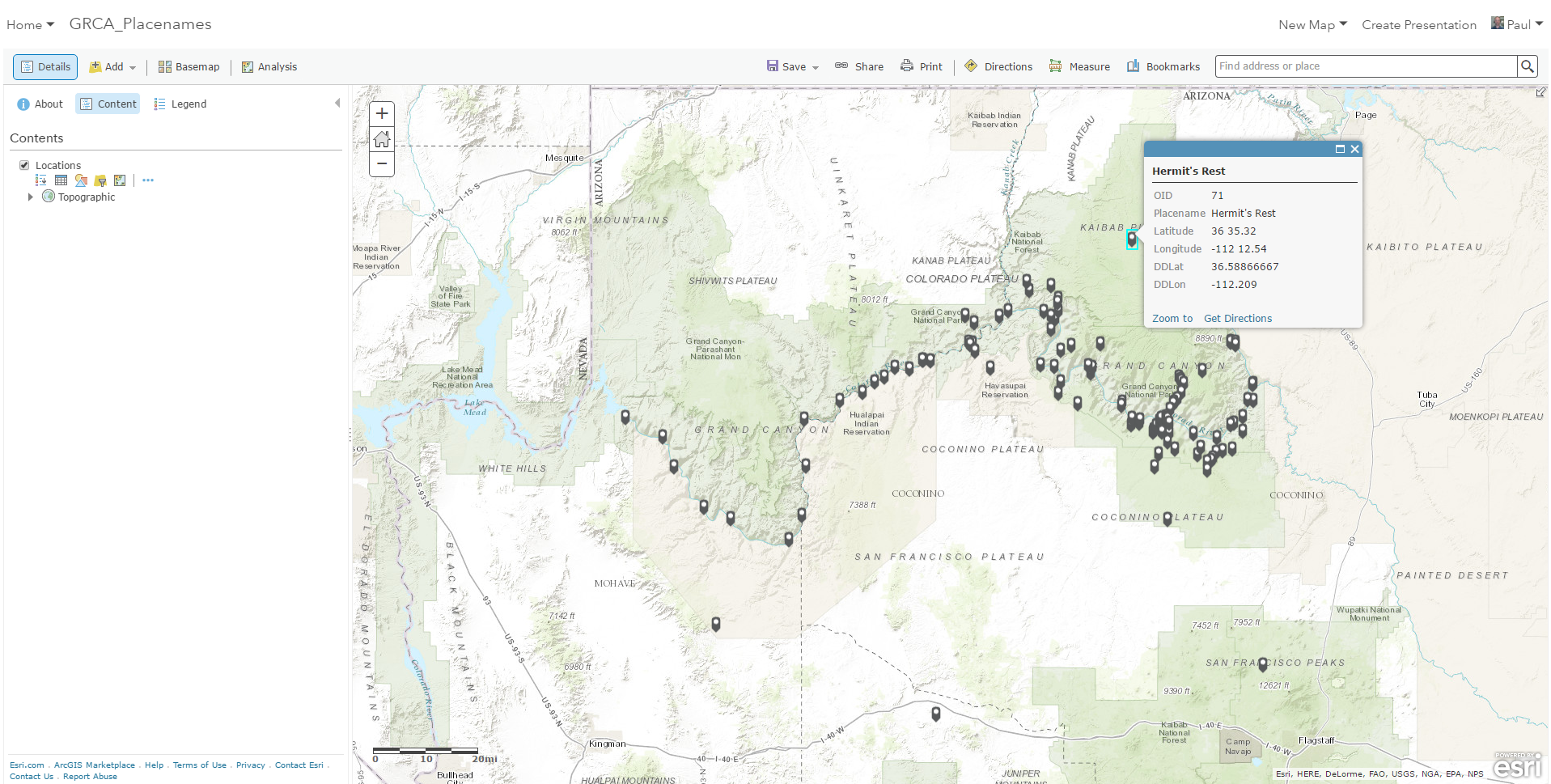Close the Hermit's Rest popup
This screenshot has width=1551, height=784.
coord(1354,149)
